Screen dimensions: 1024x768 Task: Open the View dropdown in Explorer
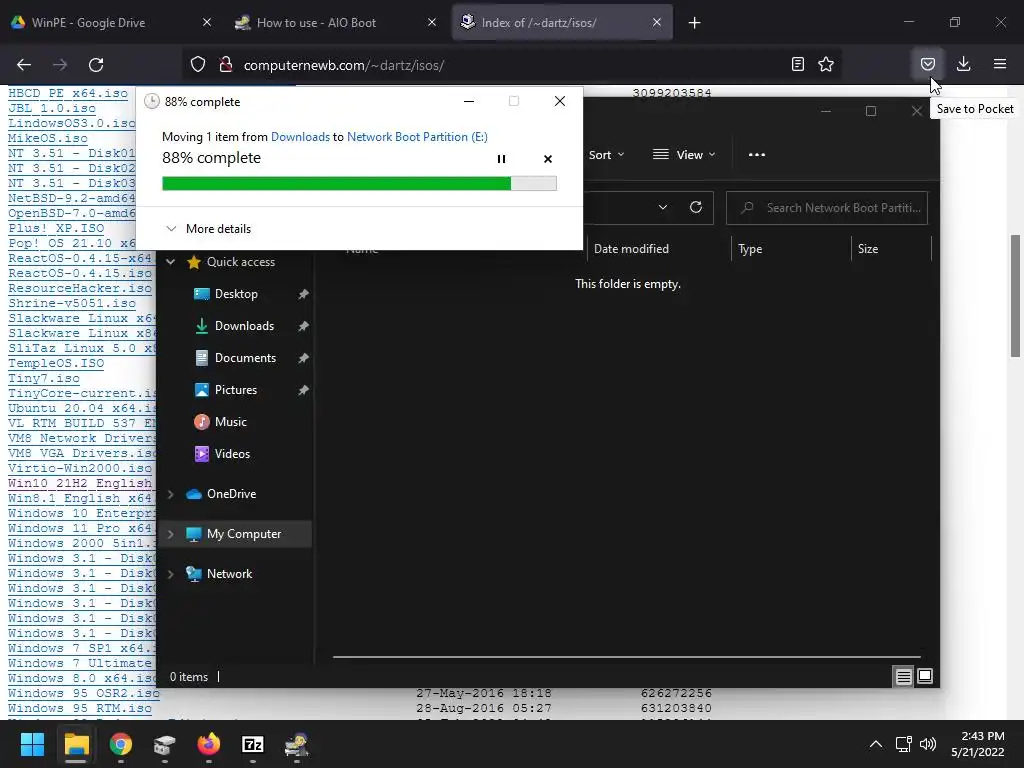(684, 155)
